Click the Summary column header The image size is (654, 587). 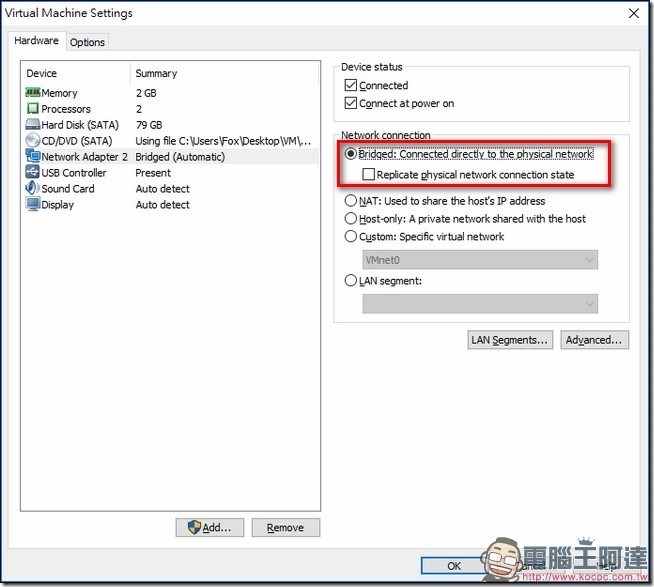coord(156,73)
